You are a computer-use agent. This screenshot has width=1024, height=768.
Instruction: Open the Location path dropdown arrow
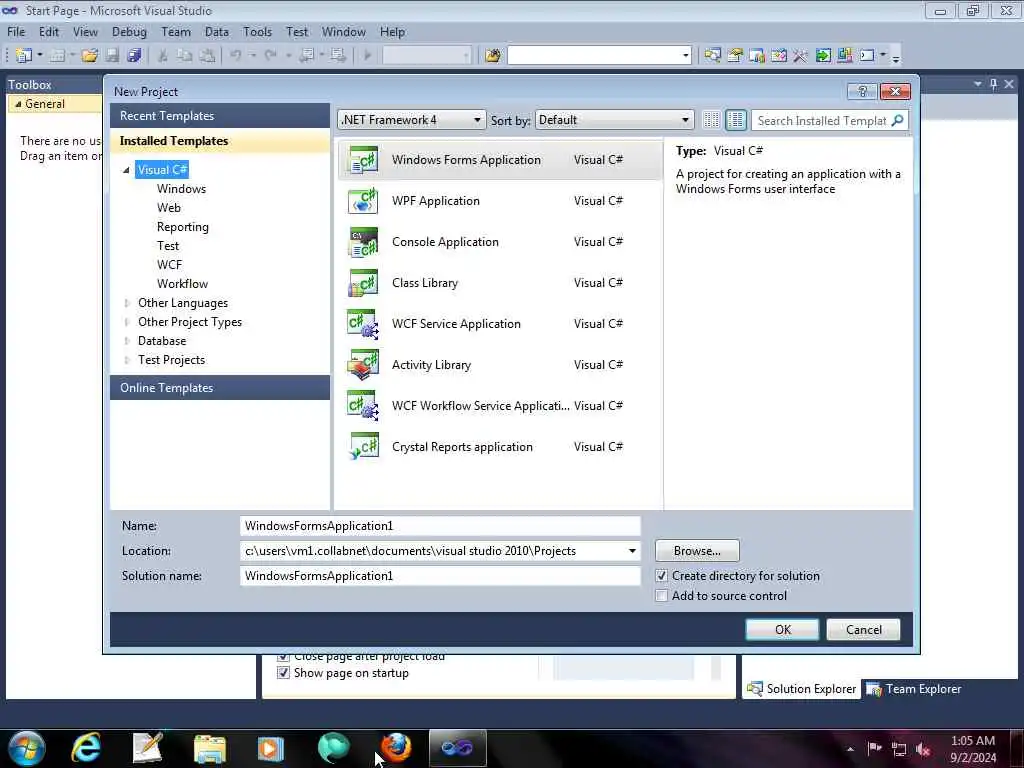tap(632, 551)
